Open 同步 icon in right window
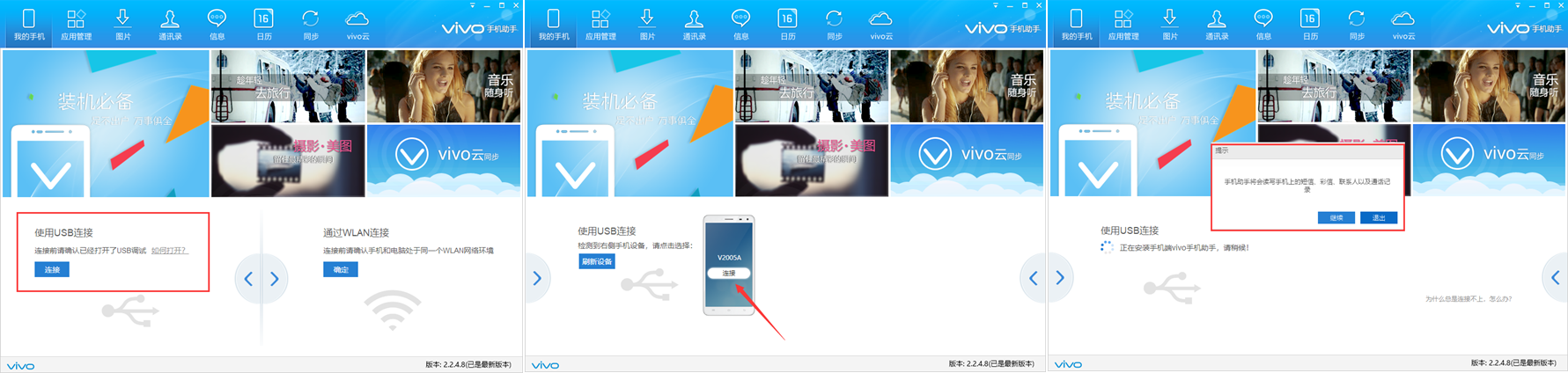Screen dimensions: 1568x373 pyautogui.click(x=1357, y=24)
